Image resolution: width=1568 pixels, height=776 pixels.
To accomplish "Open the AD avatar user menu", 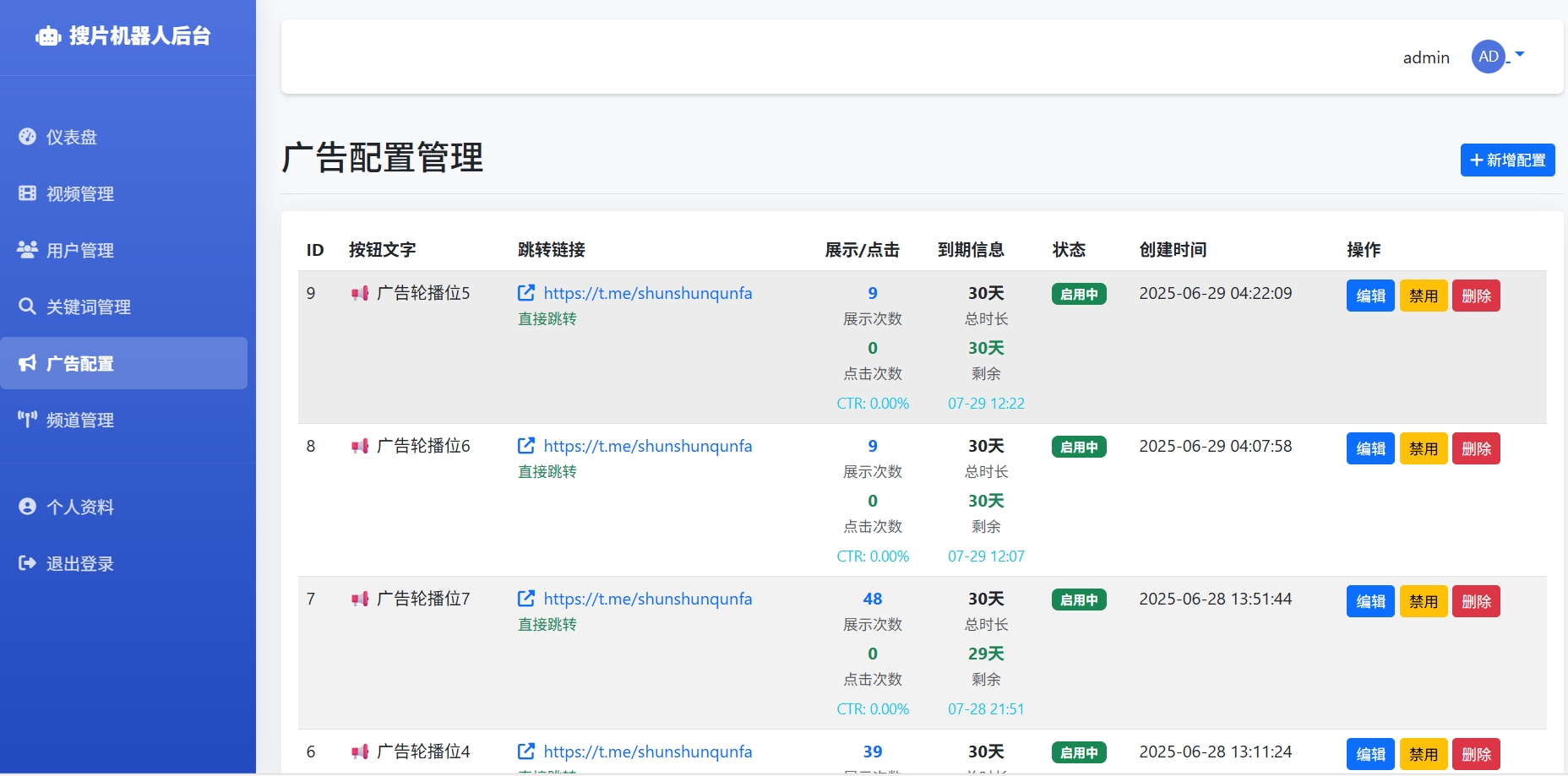I will coord(1489,57).
